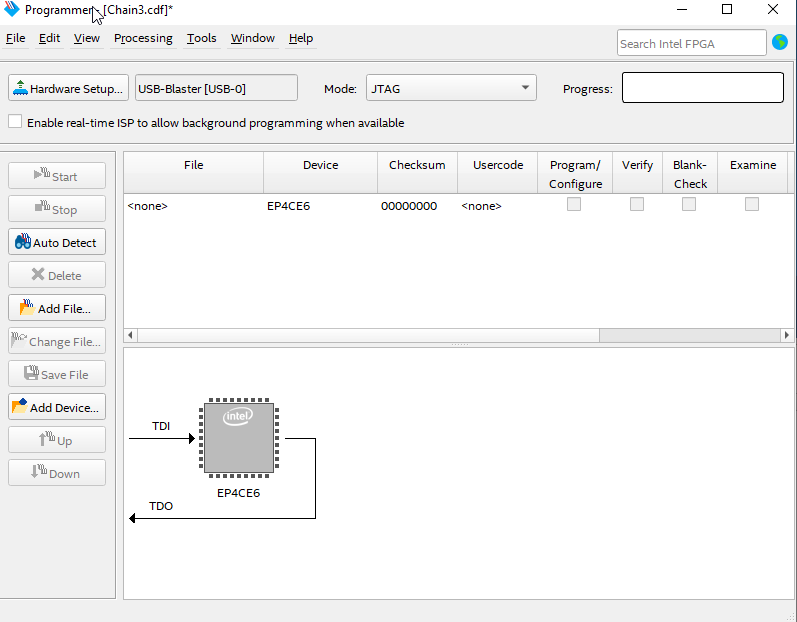The width and height of the screenshot is (797, 622).
Task: Click the Hardware Setup button
Action: 68,88
